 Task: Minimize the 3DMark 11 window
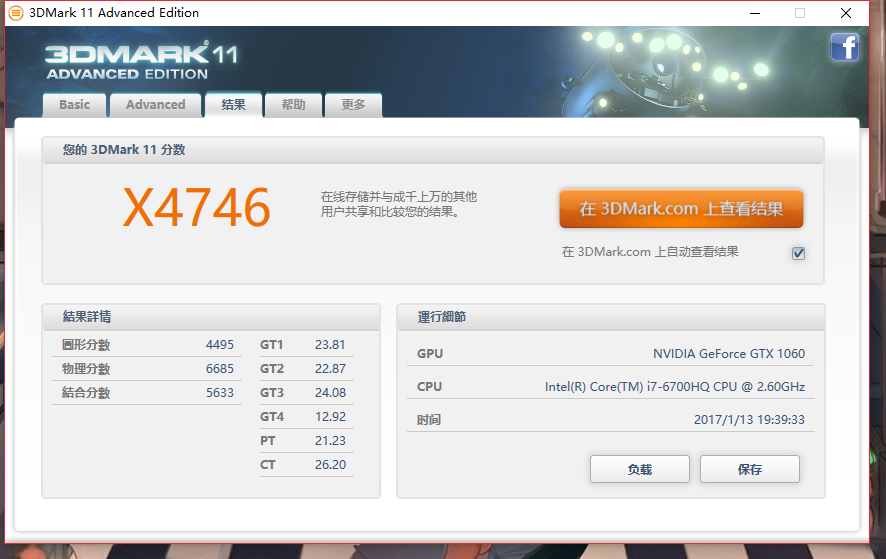755,13
